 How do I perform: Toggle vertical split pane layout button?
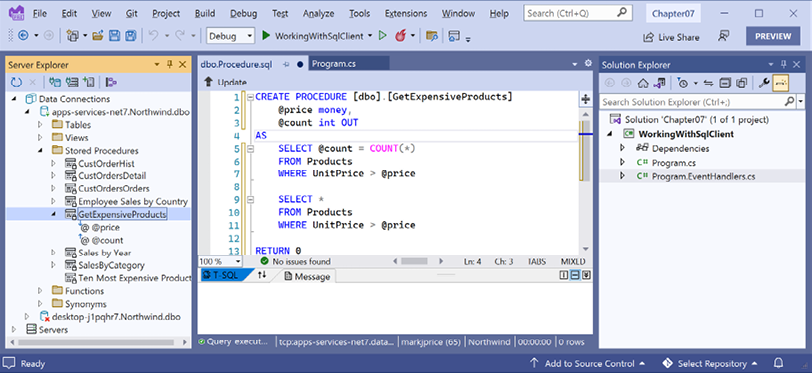pyautogui.click(x=564, y=276)
